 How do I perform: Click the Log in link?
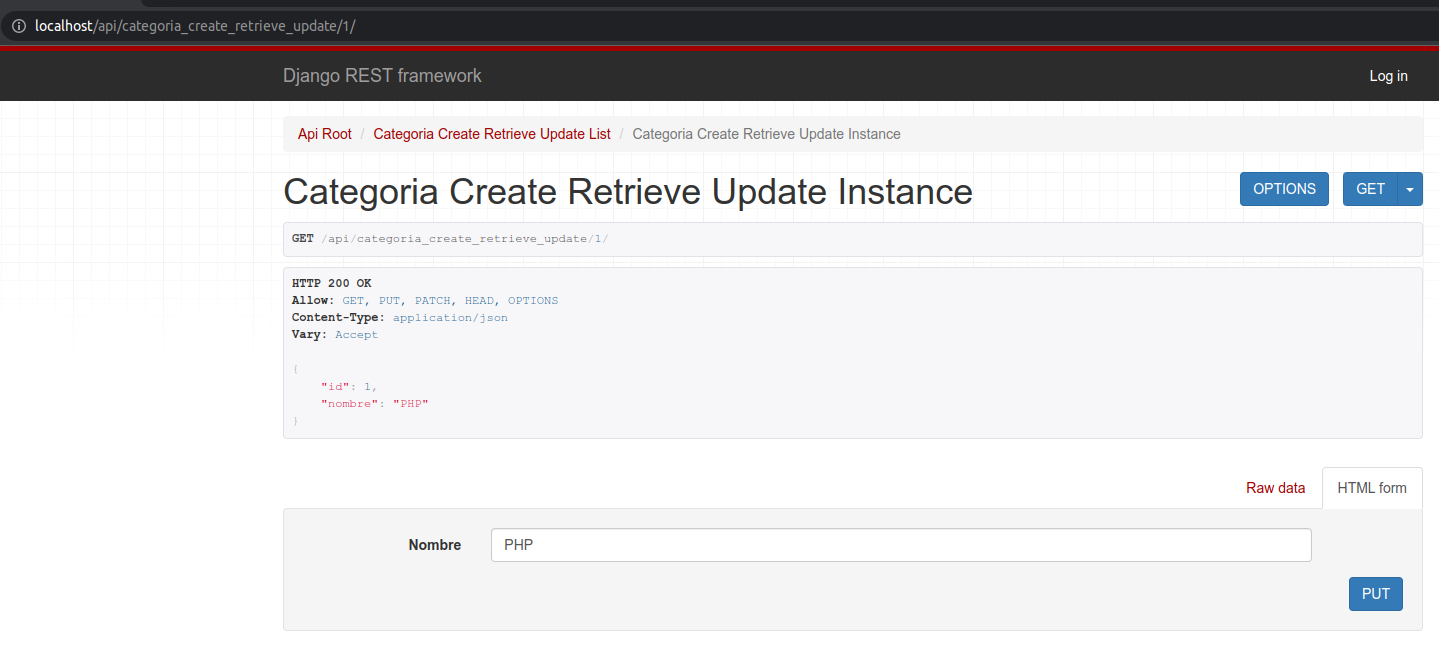pyautogui.click(x=1388, y=76)
